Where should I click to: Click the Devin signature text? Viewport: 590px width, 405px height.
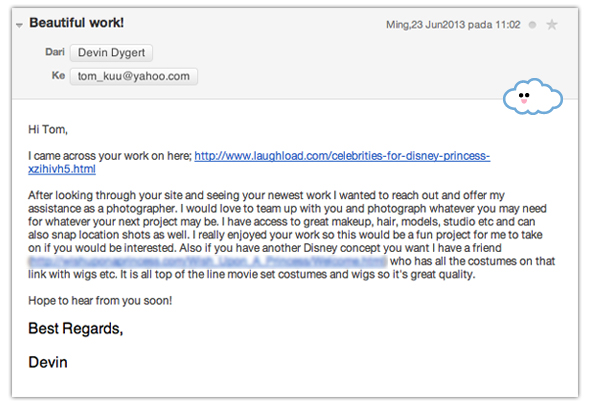click(x=48, y=362)
